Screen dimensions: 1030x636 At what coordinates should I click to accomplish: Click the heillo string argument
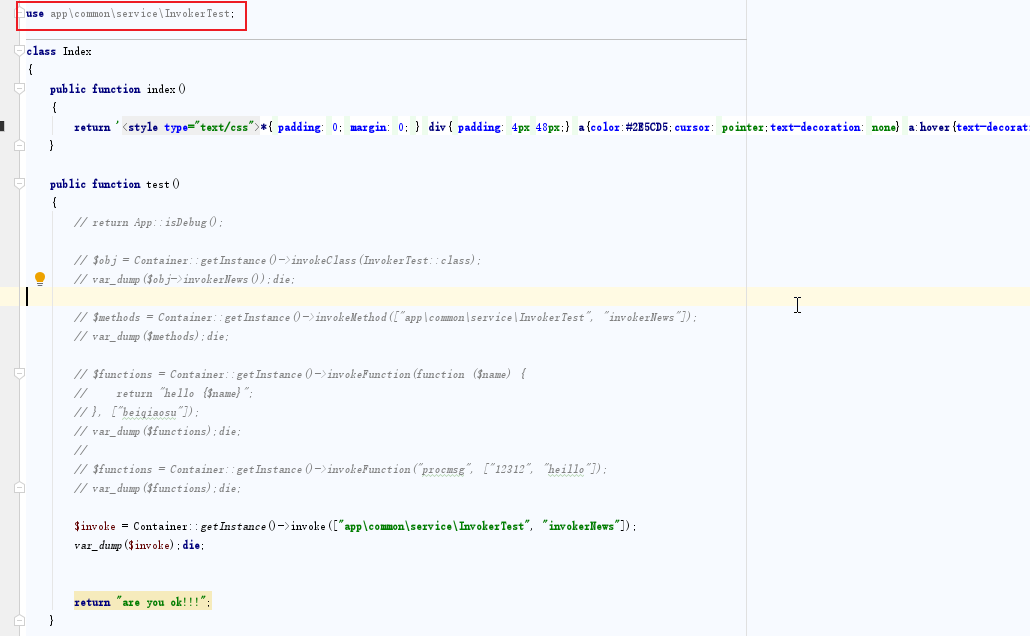pyautogui.click(x=566, y=470)
